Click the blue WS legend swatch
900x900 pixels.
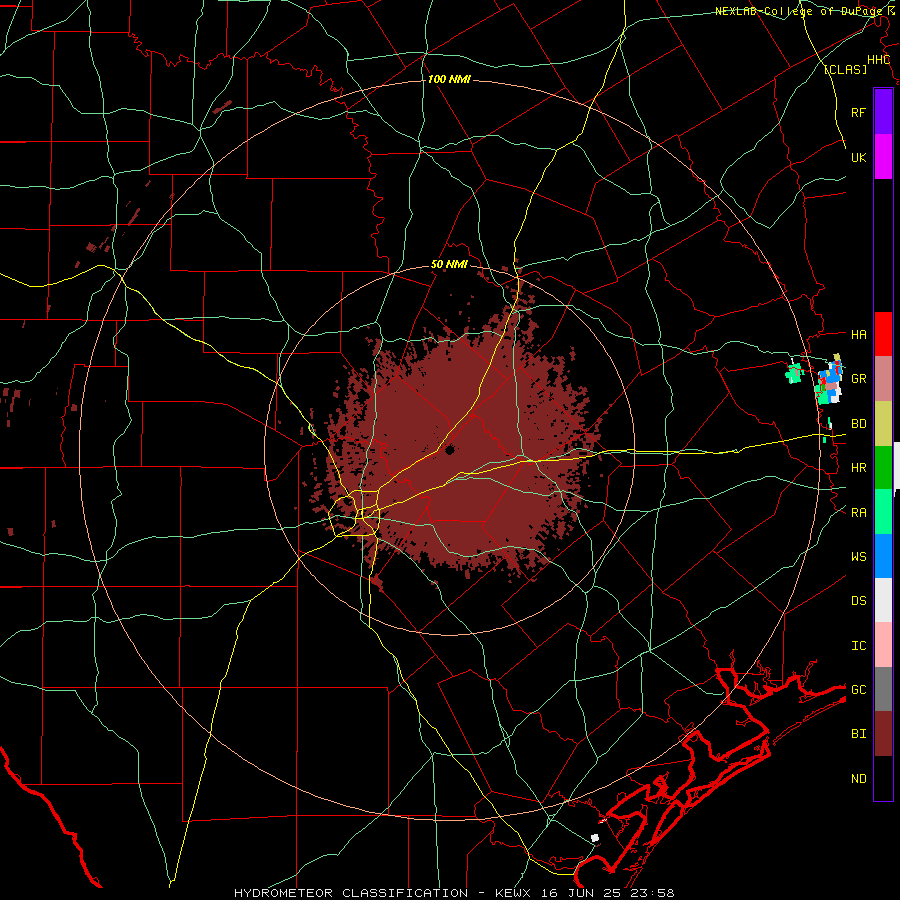(x=883, y=556)
